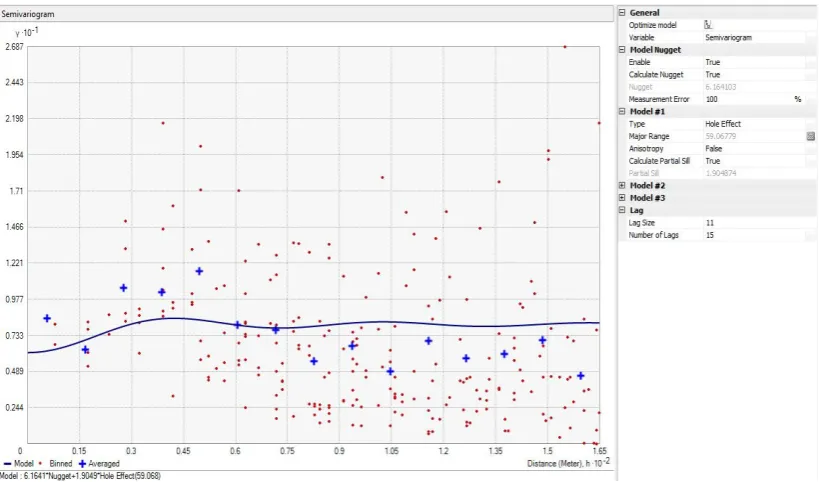819x482 pixels.
Task: Expand the Model #3 section
Action: pos(622,198)
